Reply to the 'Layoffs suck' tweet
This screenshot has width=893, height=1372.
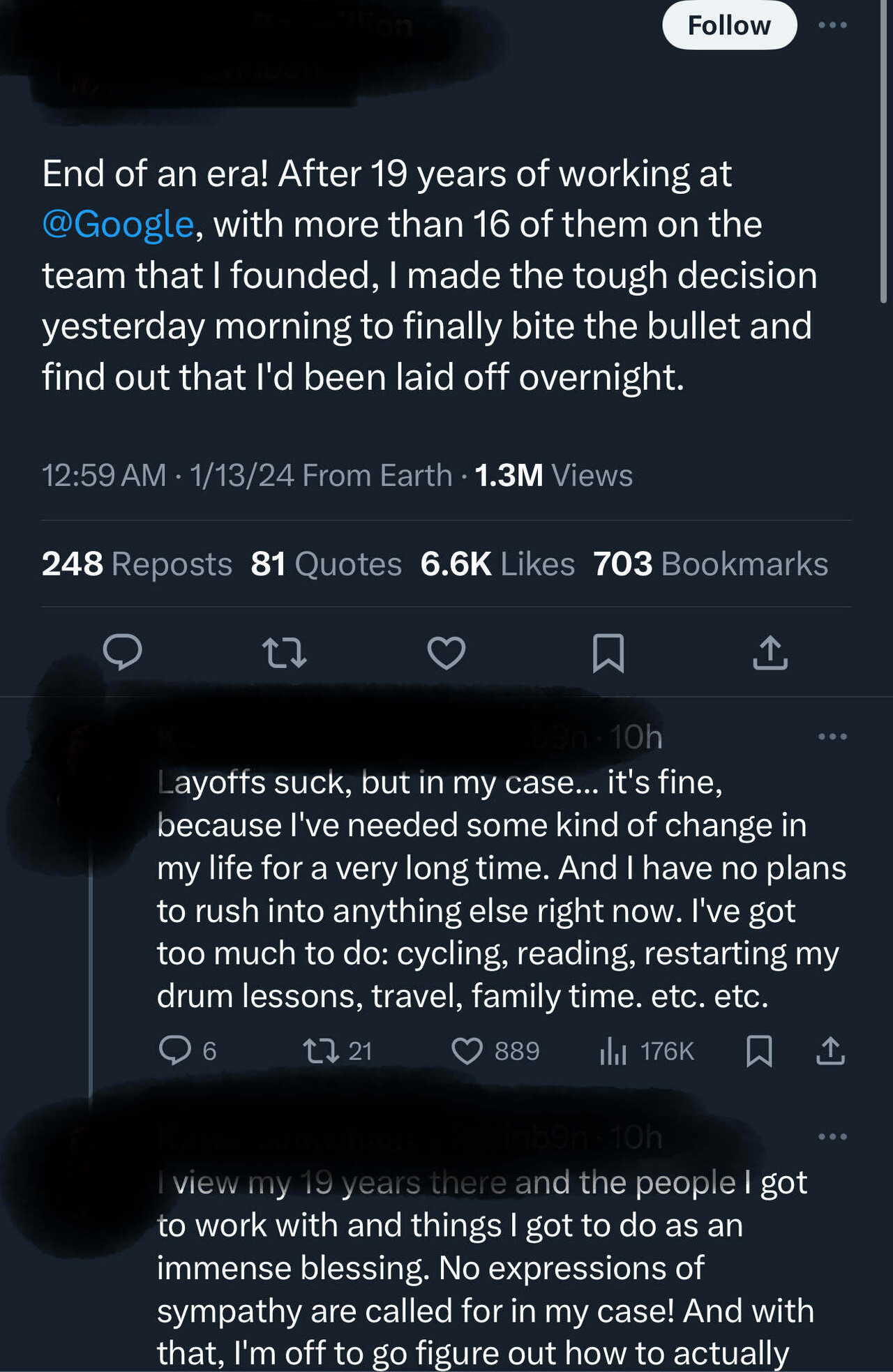[187, 1050]
